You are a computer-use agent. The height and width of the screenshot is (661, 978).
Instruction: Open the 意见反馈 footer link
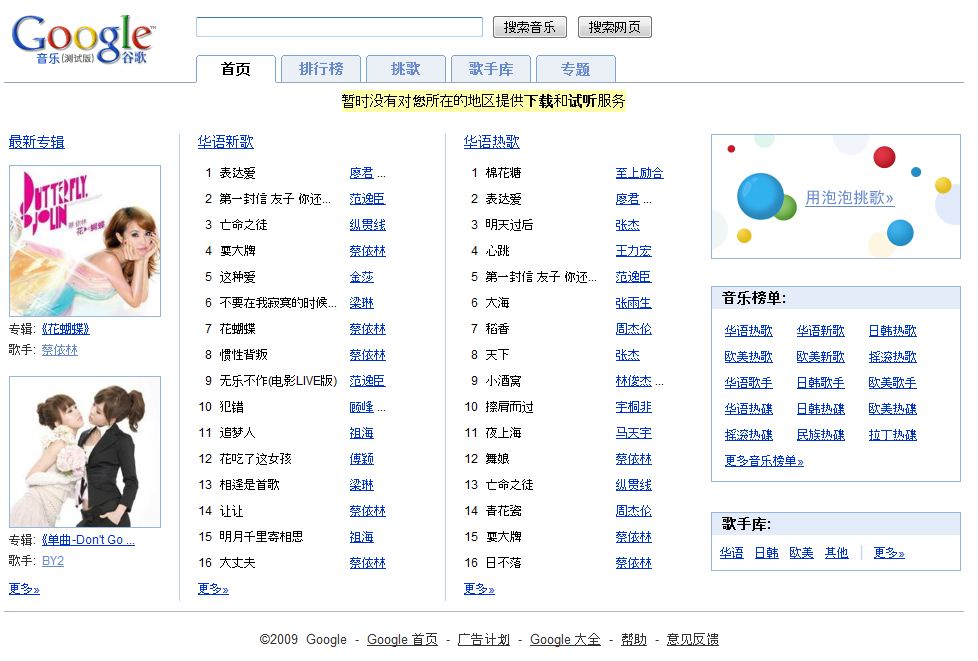[692, 639]
